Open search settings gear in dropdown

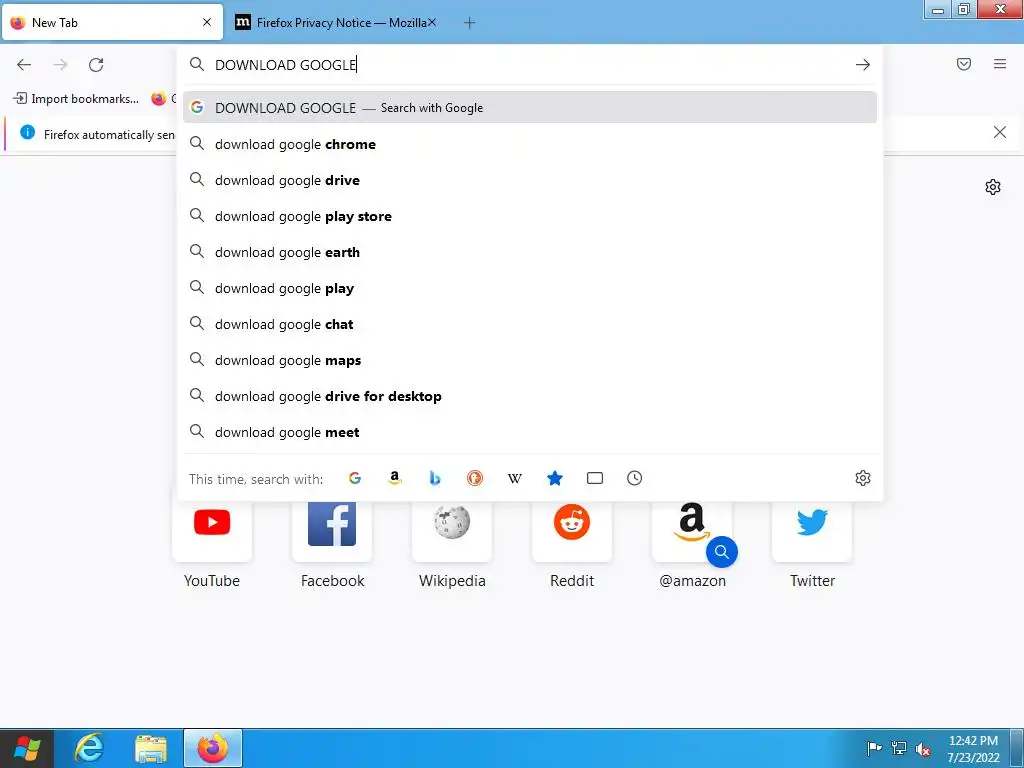[863, 478]
